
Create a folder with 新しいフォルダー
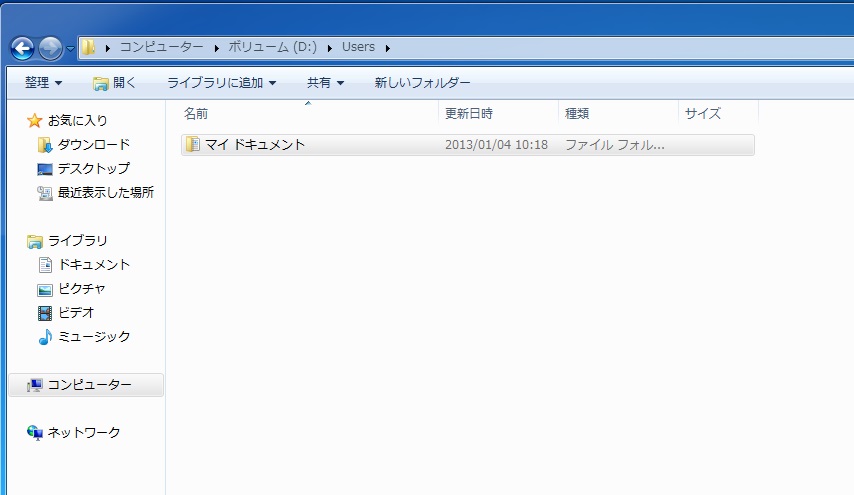[x=422, y=83]
